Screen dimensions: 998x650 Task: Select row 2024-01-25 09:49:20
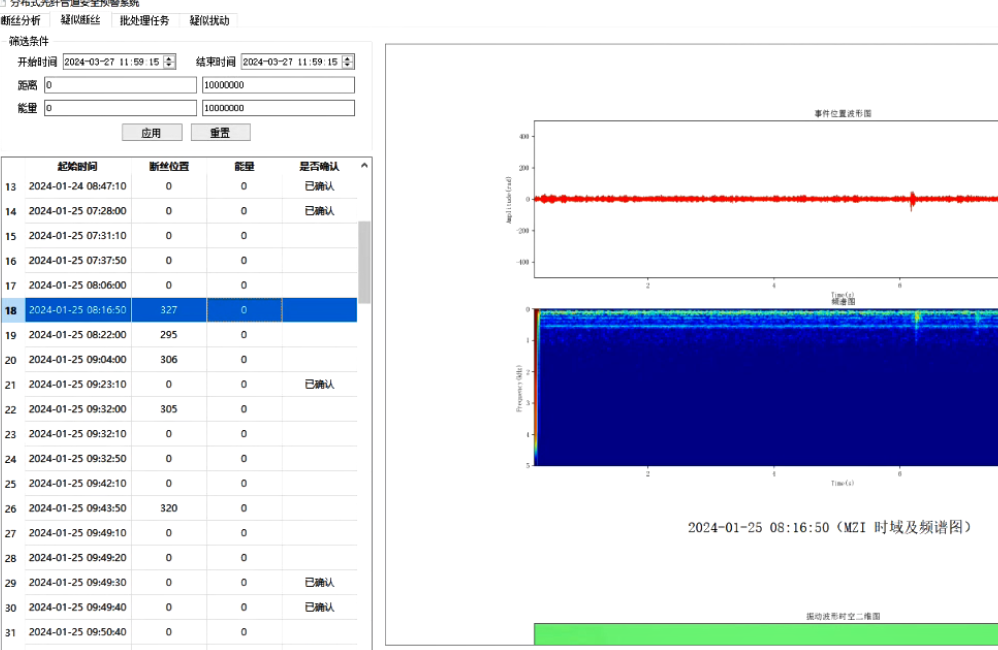pos(179,558)
